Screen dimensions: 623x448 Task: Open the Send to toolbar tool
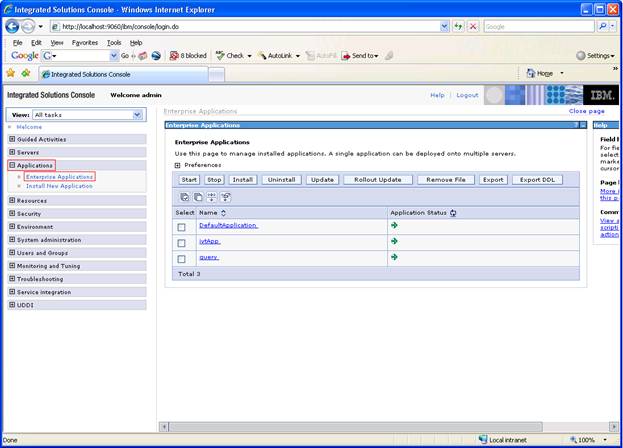tap(360, 56)
